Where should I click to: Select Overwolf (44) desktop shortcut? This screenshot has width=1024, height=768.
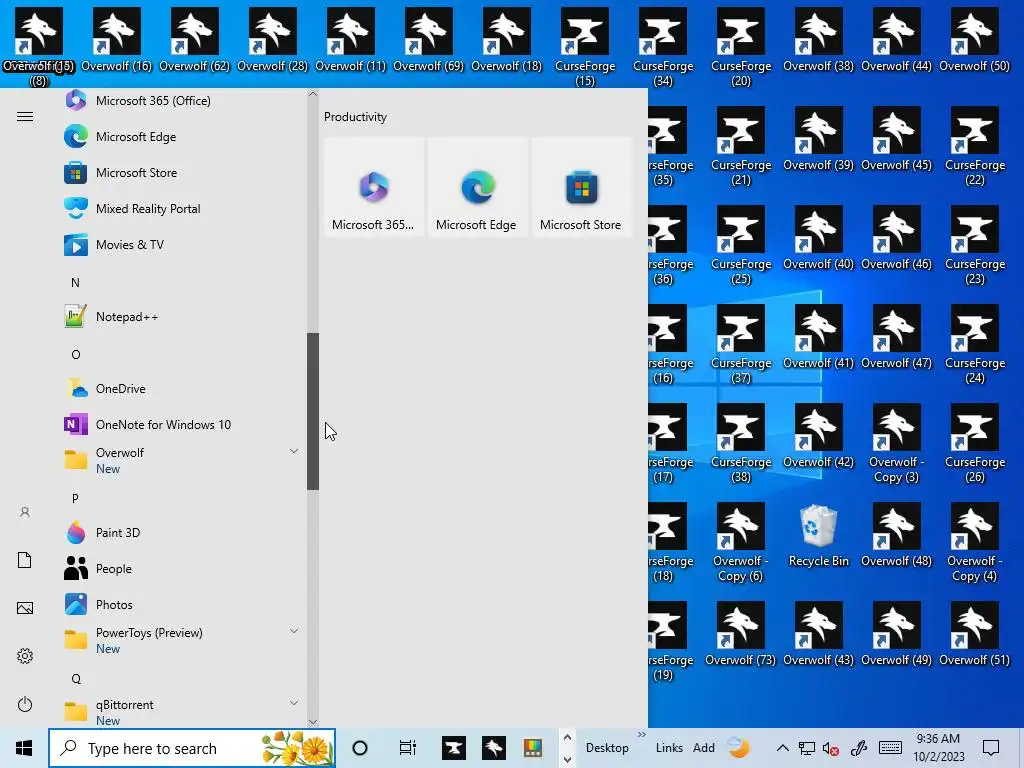(x=897, y=39)
